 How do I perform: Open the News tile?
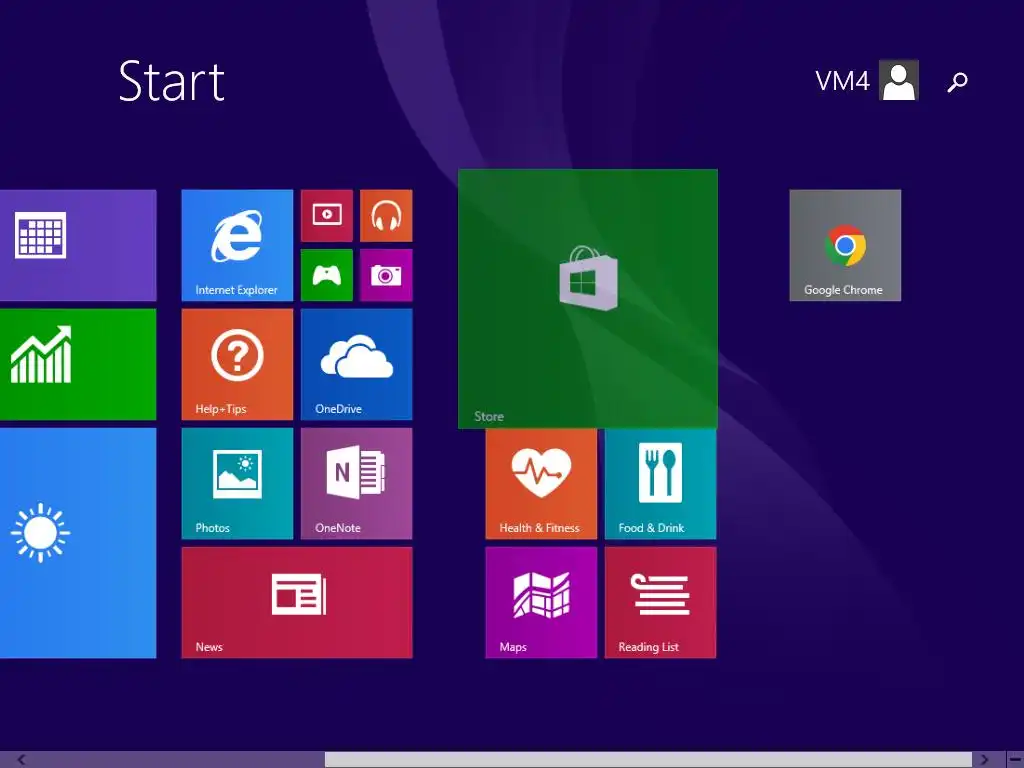click(297, 603)
